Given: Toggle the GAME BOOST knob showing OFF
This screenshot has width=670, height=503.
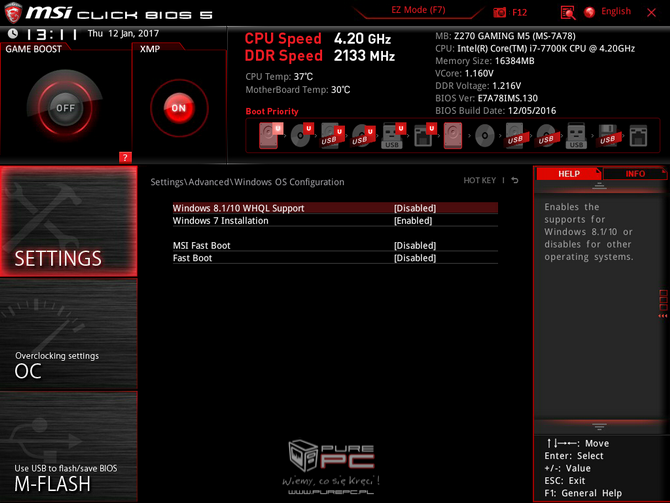Looking at the screenshot, I should click(x=65, y=108).
